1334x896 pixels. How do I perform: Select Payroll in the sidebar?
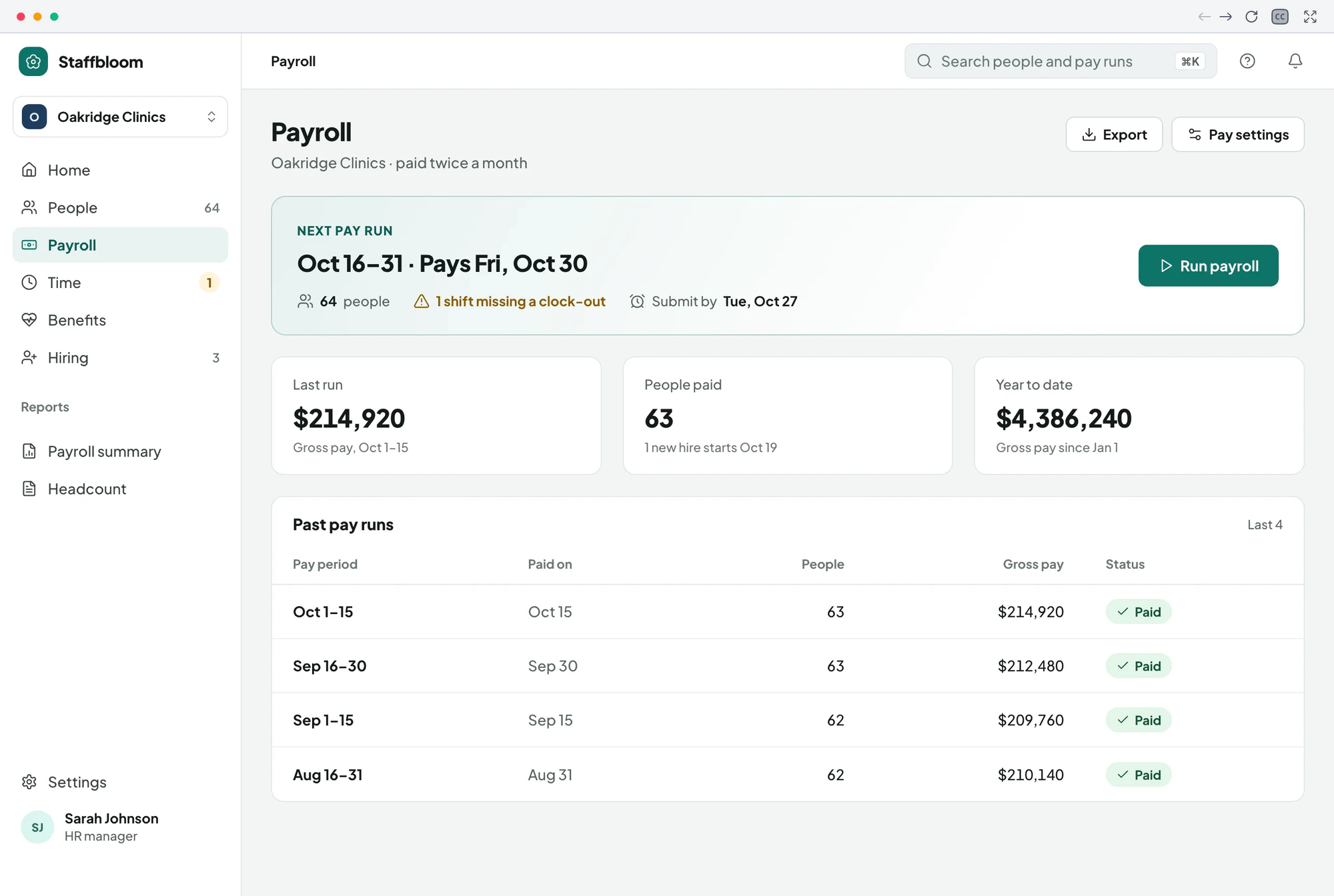[x=120, y=245]
